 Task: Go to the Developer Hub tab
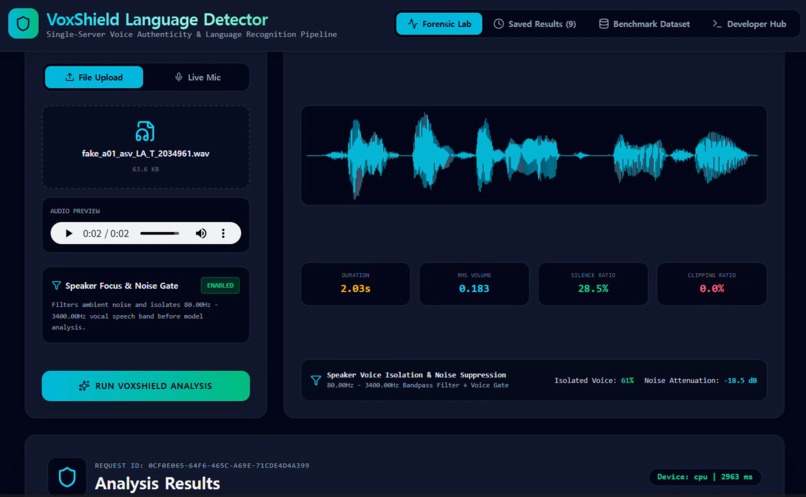coord(749,24)
